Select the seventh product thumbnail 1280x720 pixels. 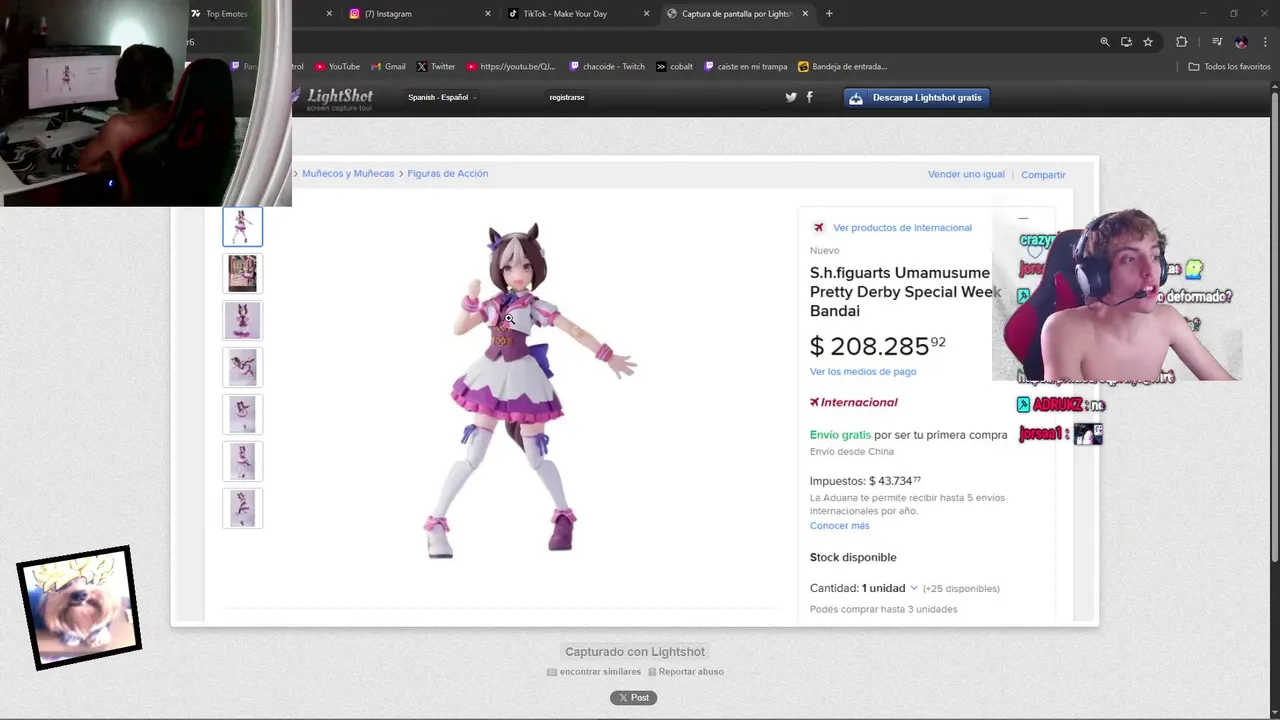click(x=242, y=508)
